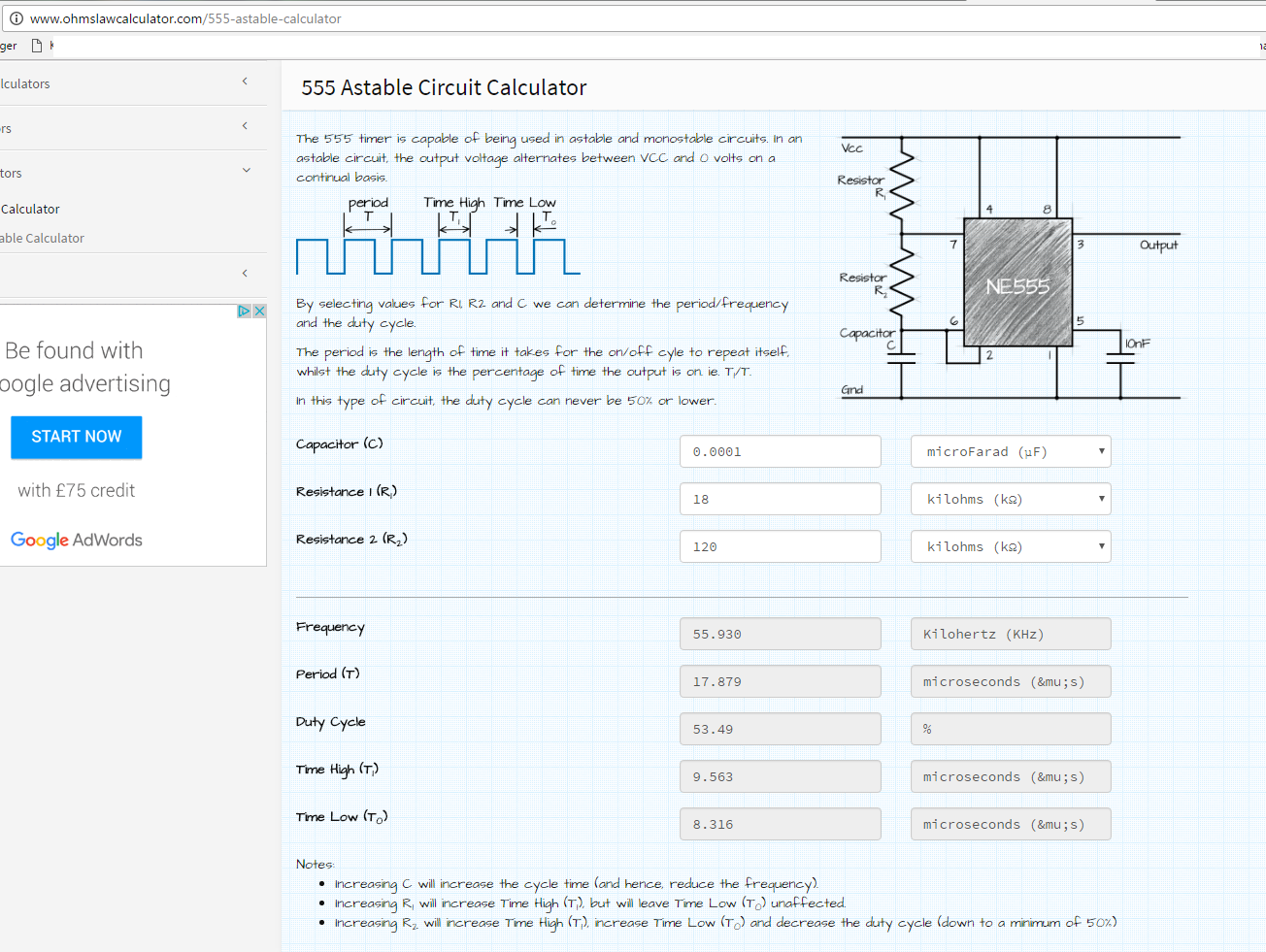Viewport: 1266px width, 952px height.
Task: Click the bookmark page icon in bookmarks bar
Action: [x=37, y=46]
